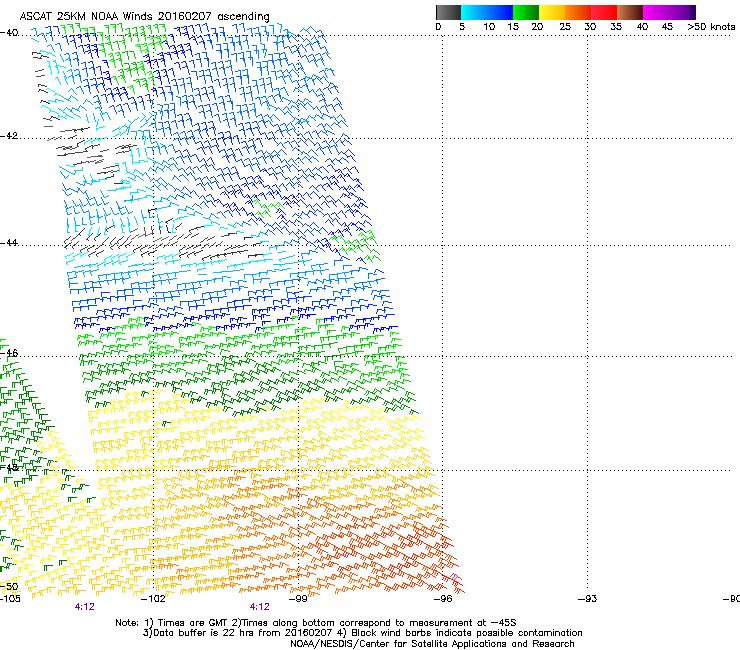Click the legend tick label '30'
740x650 pixels.
590,26
